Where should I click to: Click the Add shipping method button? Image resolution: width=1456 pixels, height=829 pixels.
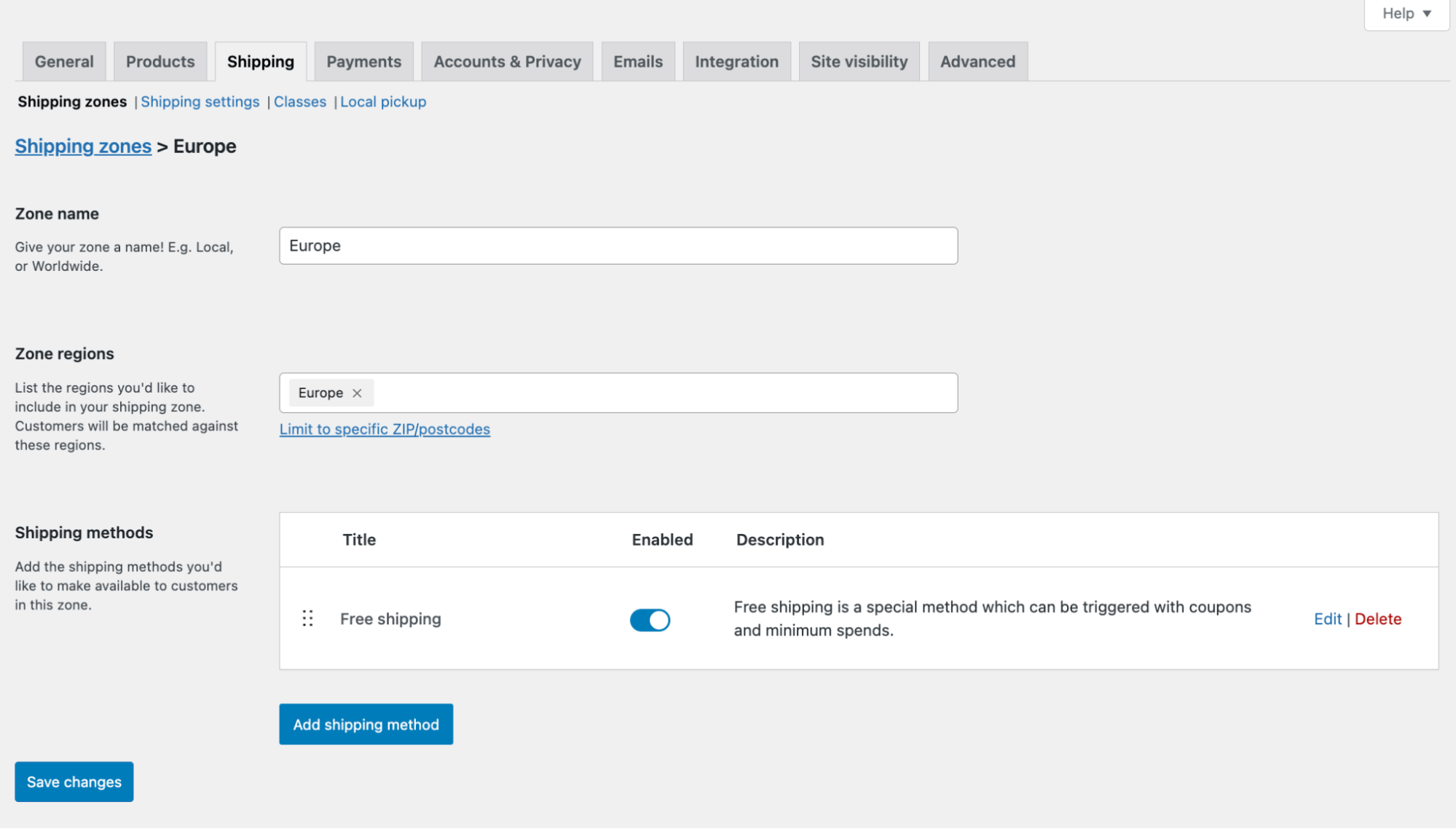click(365, 724)
